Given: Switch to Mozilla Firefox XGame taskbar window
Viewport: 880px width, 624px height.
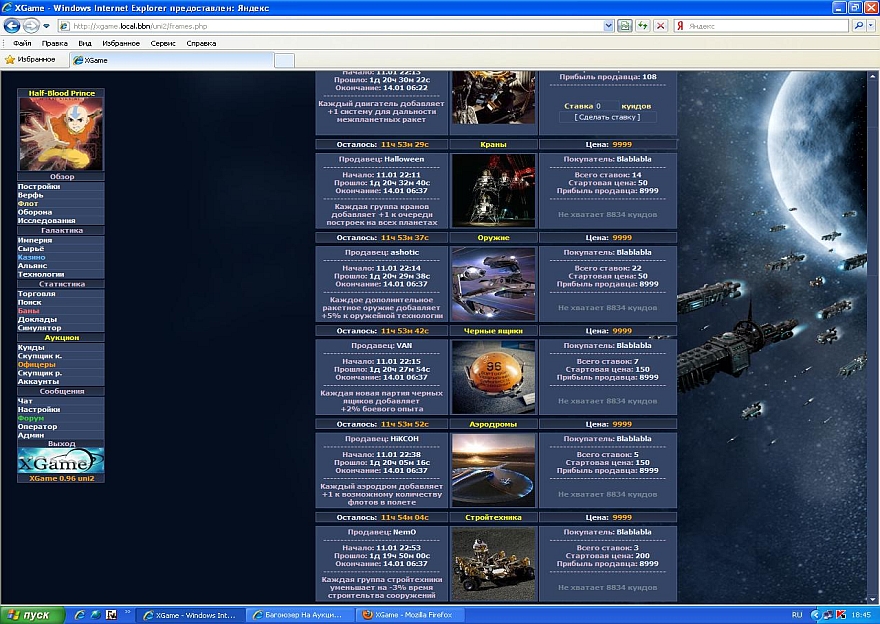Looking at the screenshot, I should click(407, 615).
